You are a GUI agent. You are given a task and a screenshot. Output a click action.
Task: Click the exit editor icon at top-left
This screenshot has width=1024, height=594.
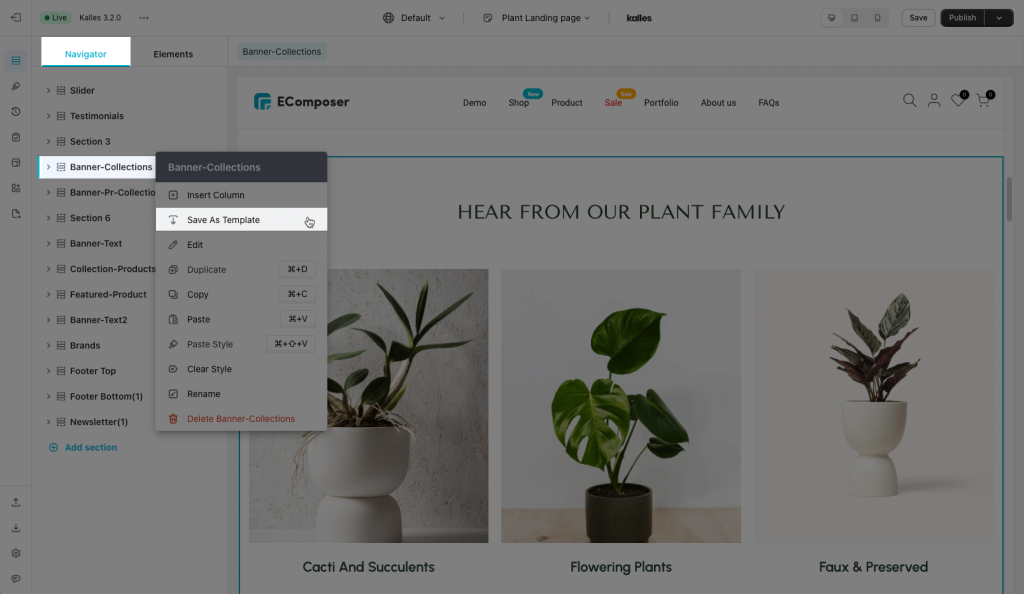pyautogui.click(x=16, y=18)
